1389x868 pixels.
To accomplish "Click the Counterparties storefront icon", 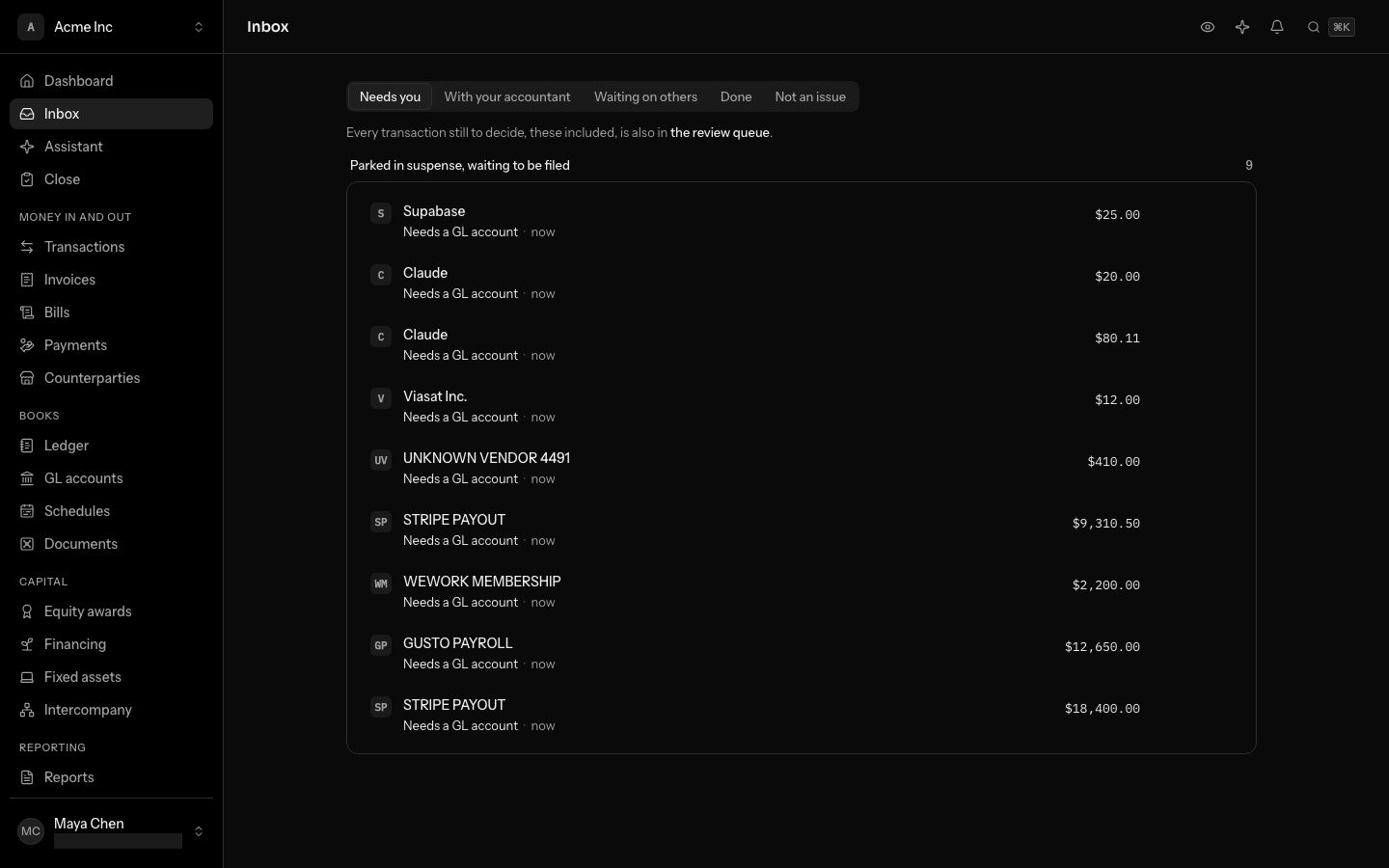I will pyautogui.click(x=27, y=378).
